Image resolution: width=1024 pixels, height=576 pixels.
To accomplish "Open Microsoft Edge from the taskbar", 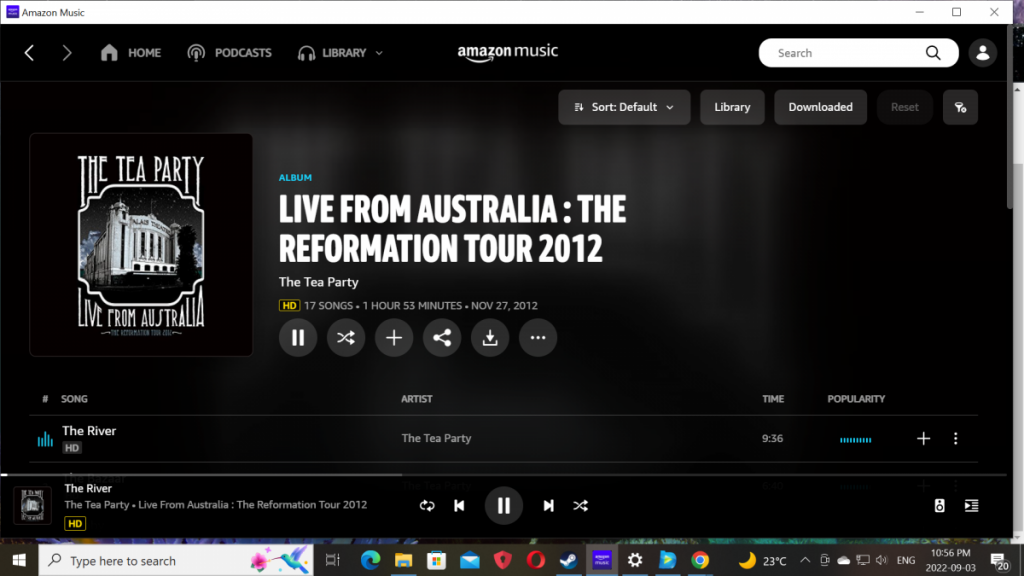I will tap(370, 560).
